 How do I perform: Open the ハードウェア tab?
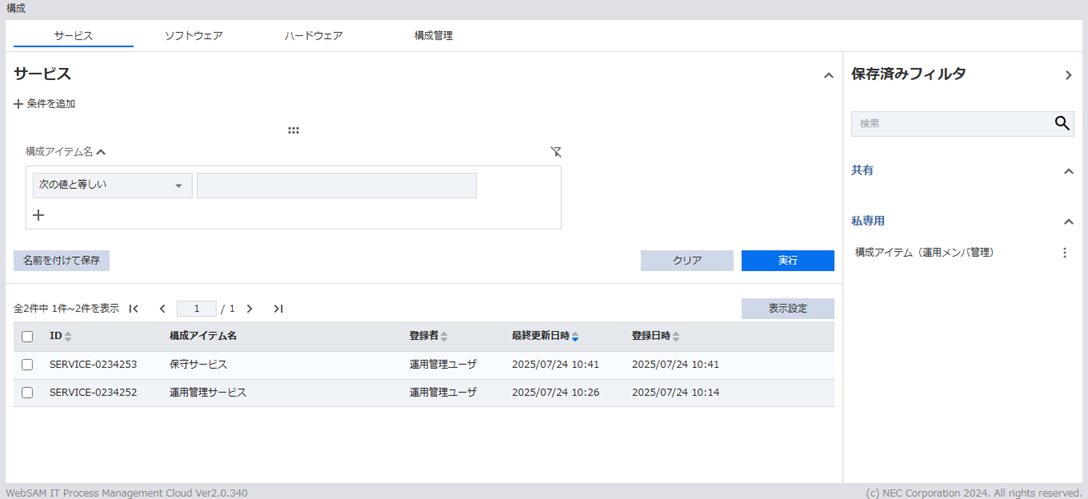[313, 36]
